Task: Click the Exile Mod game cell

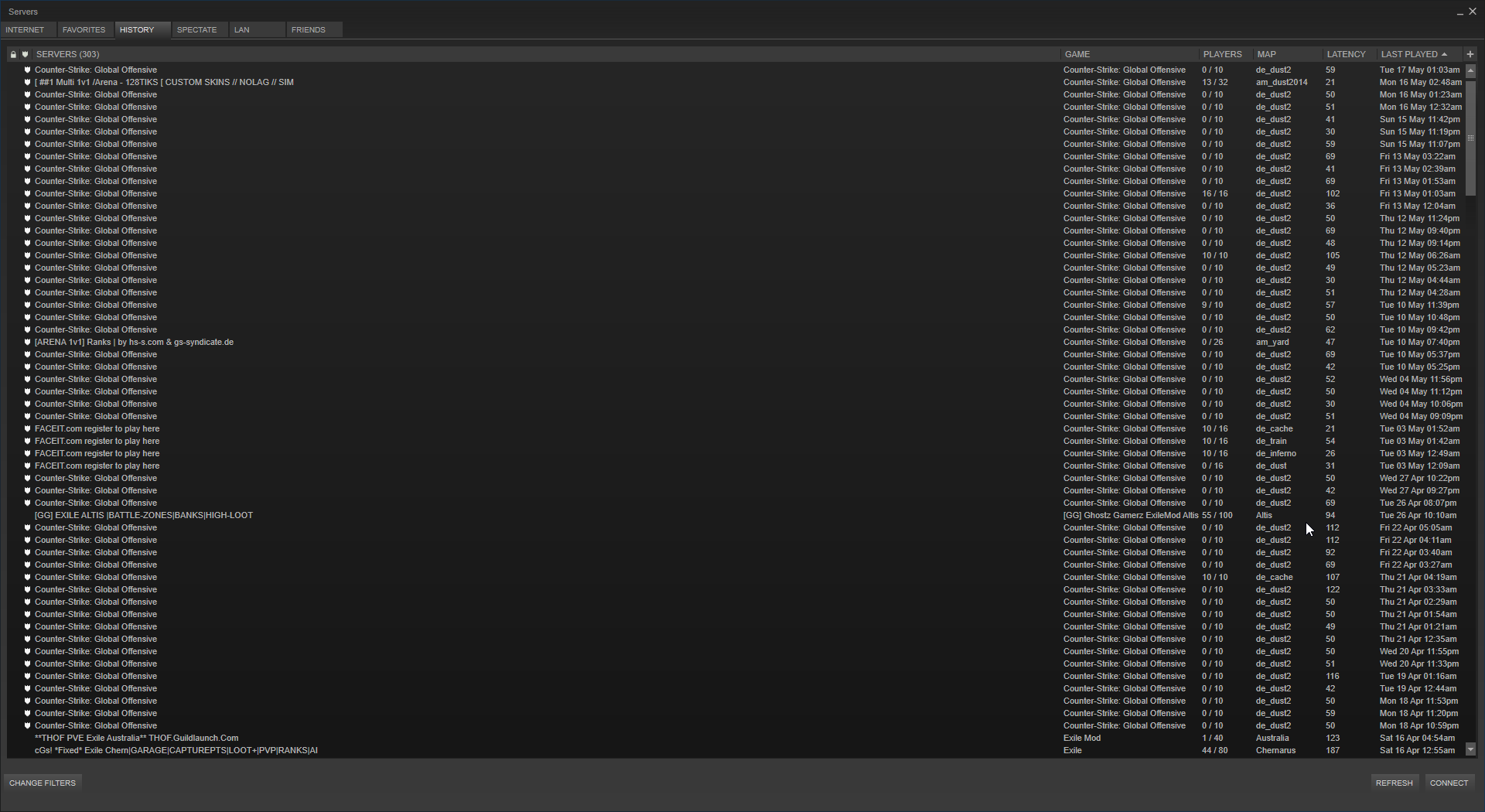Action: point(1082,738)
